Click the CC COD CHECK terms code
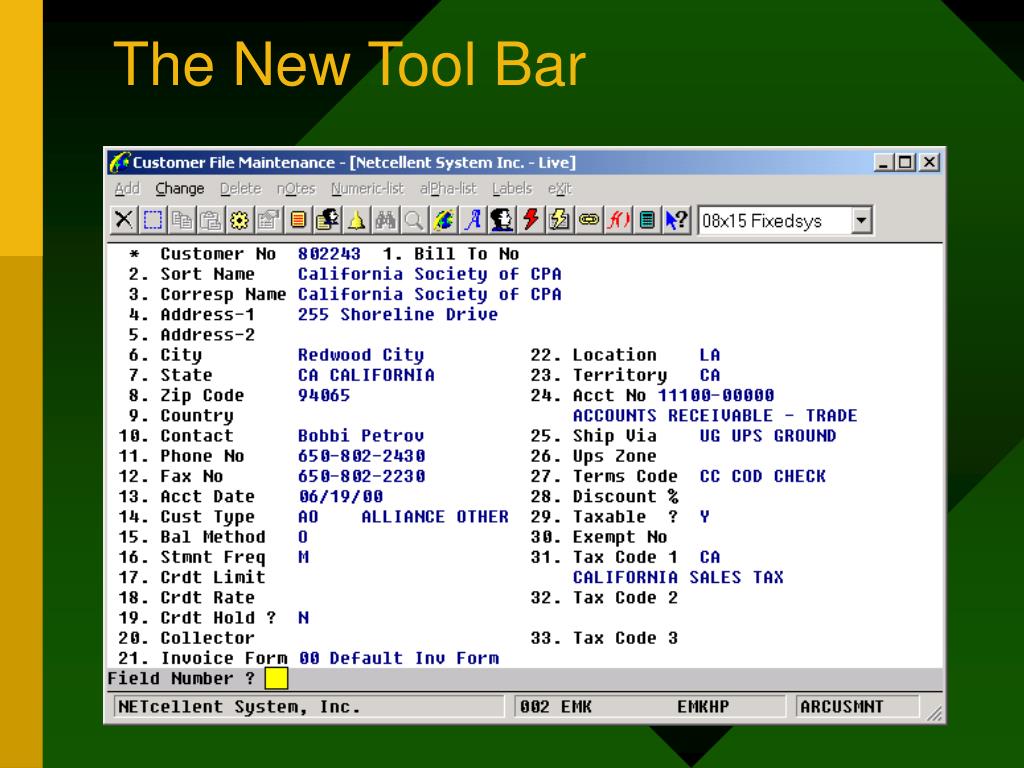This screenshot has width=1024, height=768. coord(762,476)
